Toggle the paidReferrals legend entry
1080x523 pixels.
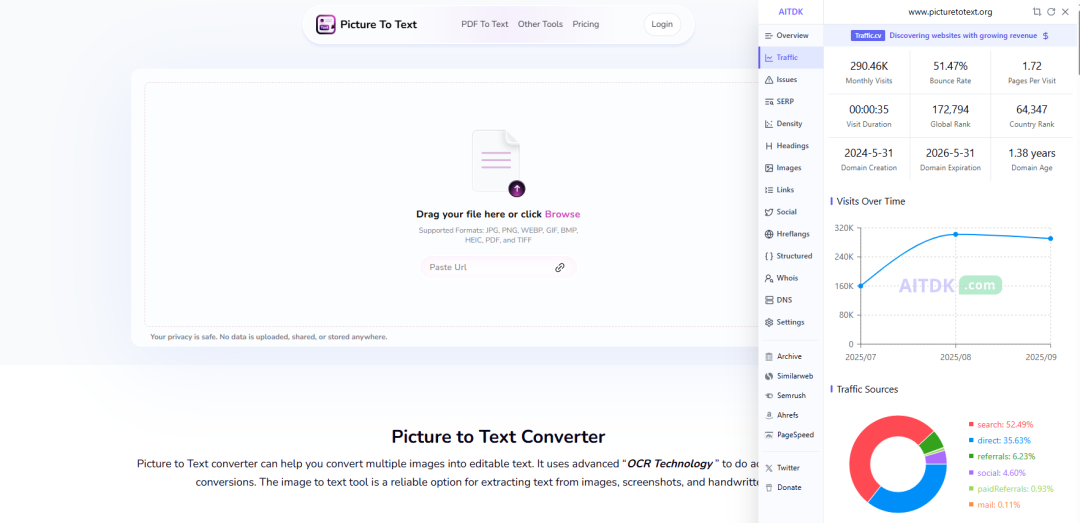[1011, 489]
